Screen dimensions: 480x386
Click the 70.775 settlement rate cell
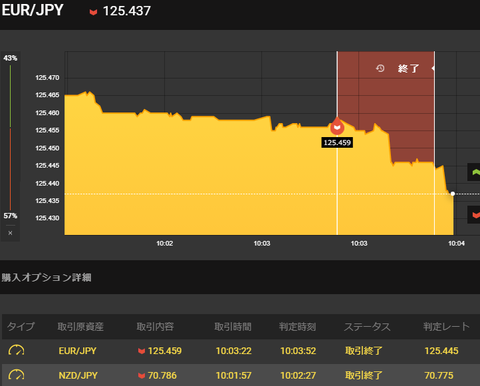[x=439, y=376]
